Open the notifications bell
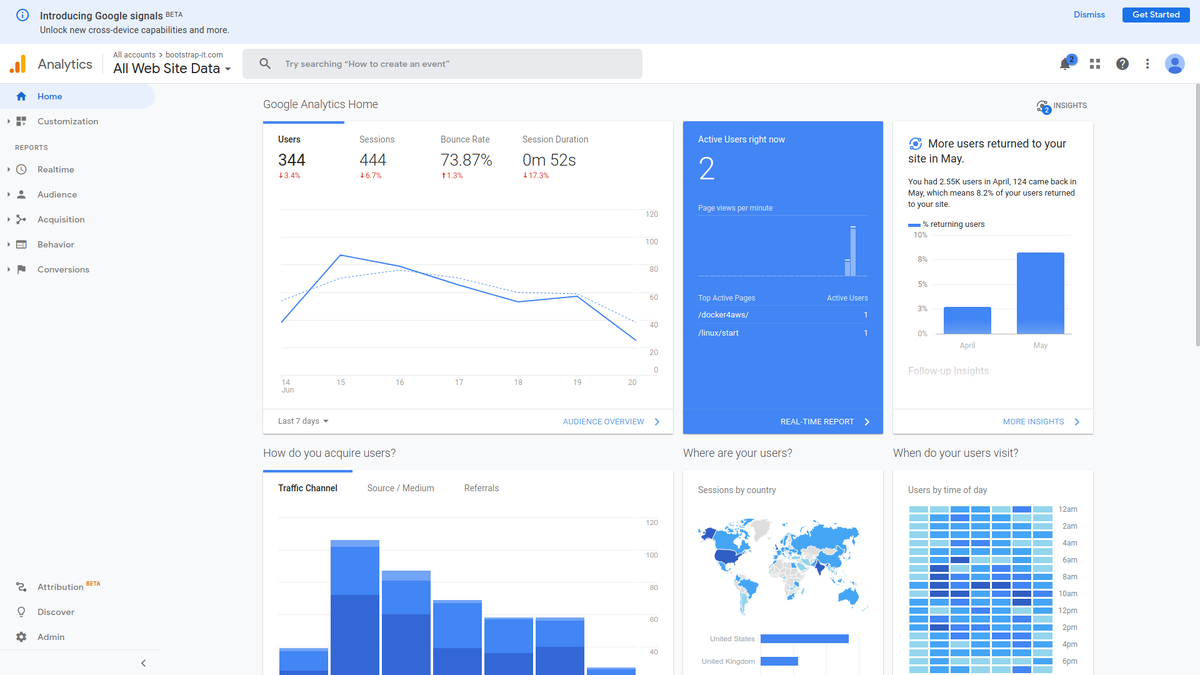The image size is (1200, 675). pyautogui.click(x=1065, y=64)
